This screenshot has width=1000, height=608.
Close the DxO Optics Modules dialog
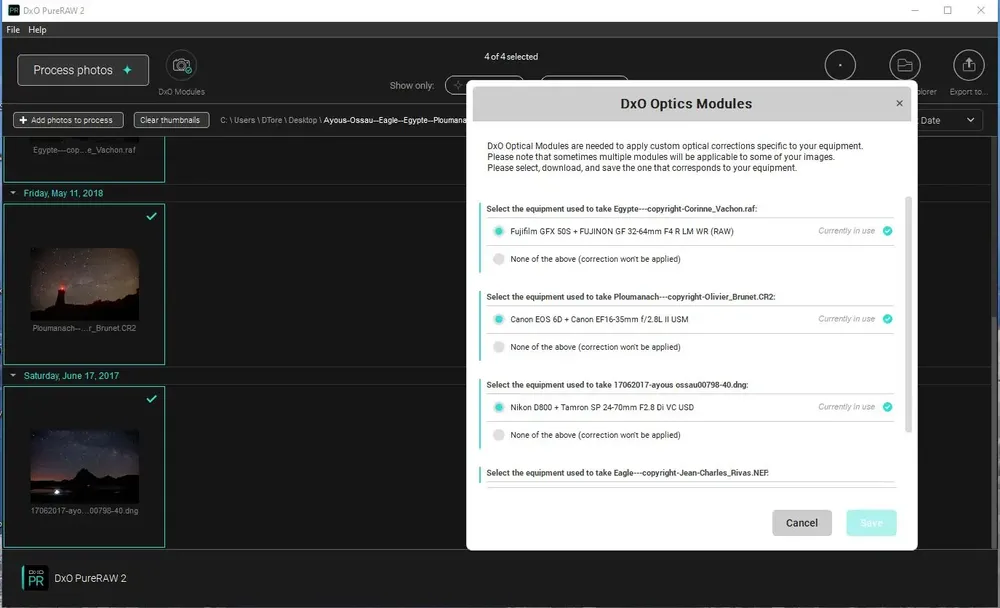point(899,103)
